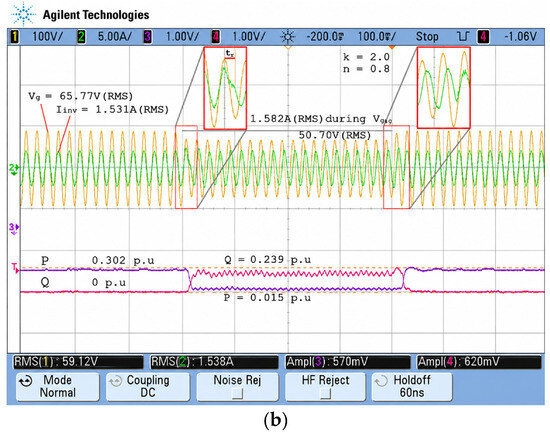Click the orange trigger position marker at top

click(x=392, y=47)
